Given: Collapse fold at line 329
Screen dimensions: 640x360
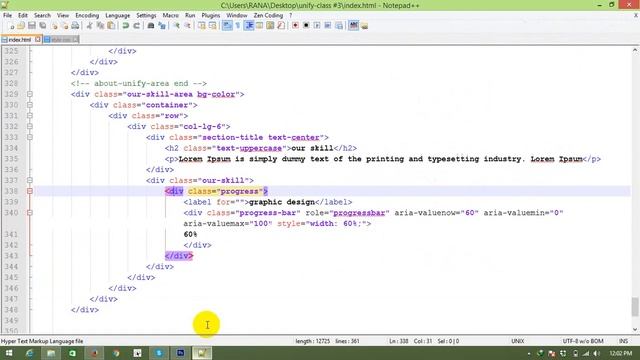Looking at the screenshot, I should [x=30, y=94].
